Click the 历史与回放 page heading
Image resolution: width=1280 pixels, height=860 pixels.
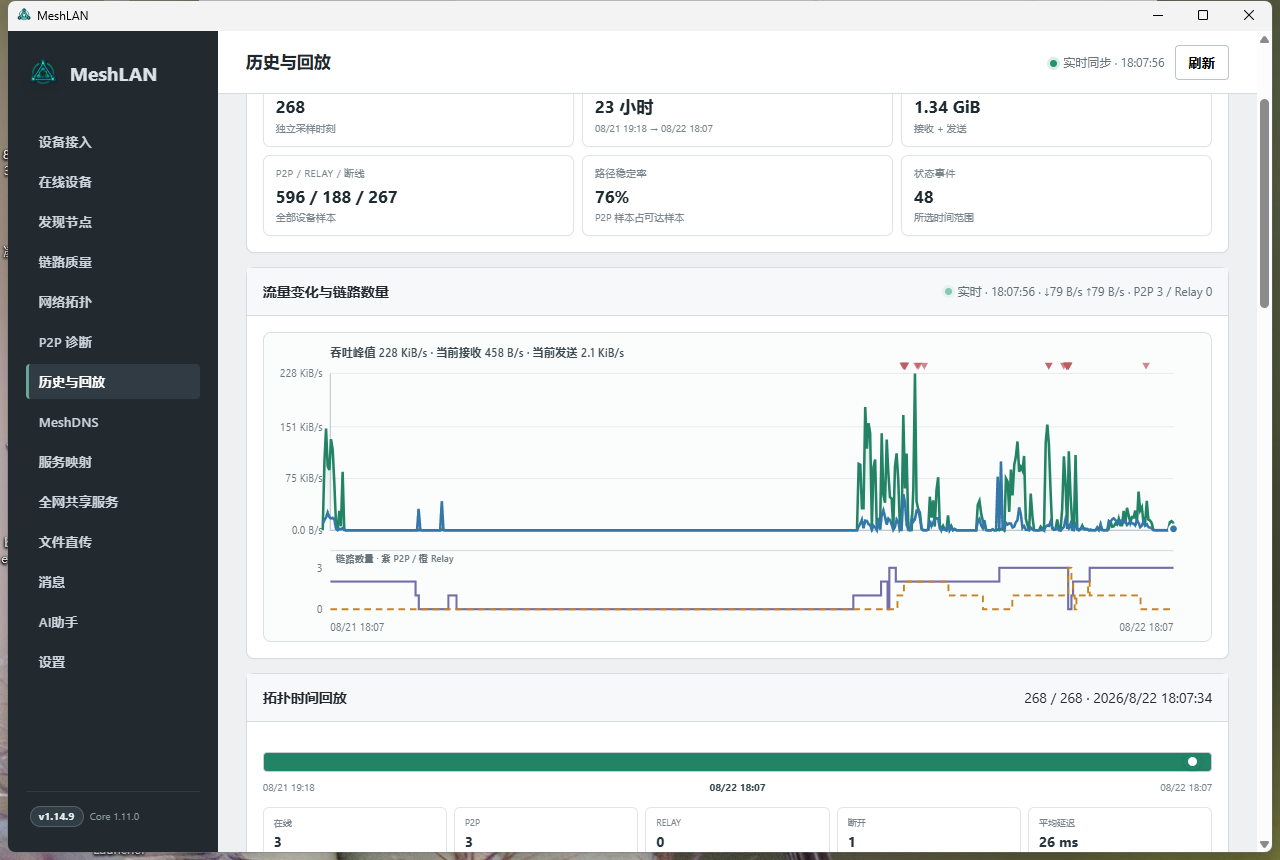point(288,62)
